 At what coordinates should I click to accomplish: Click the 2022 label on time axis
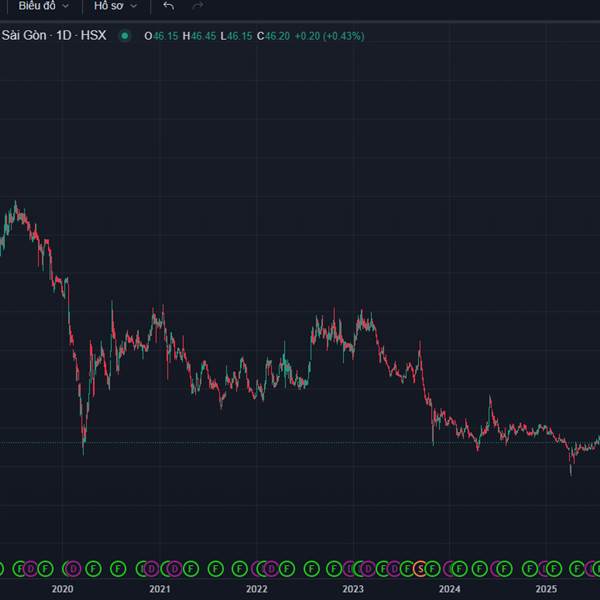[256, 589]
